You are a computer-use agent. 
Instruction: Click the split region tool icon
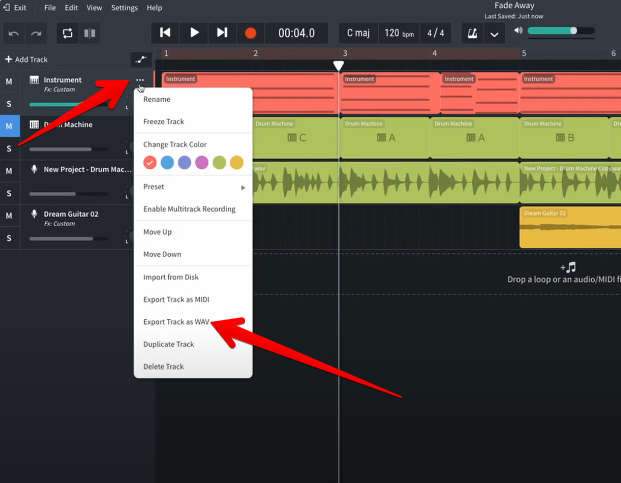(90, 33)
